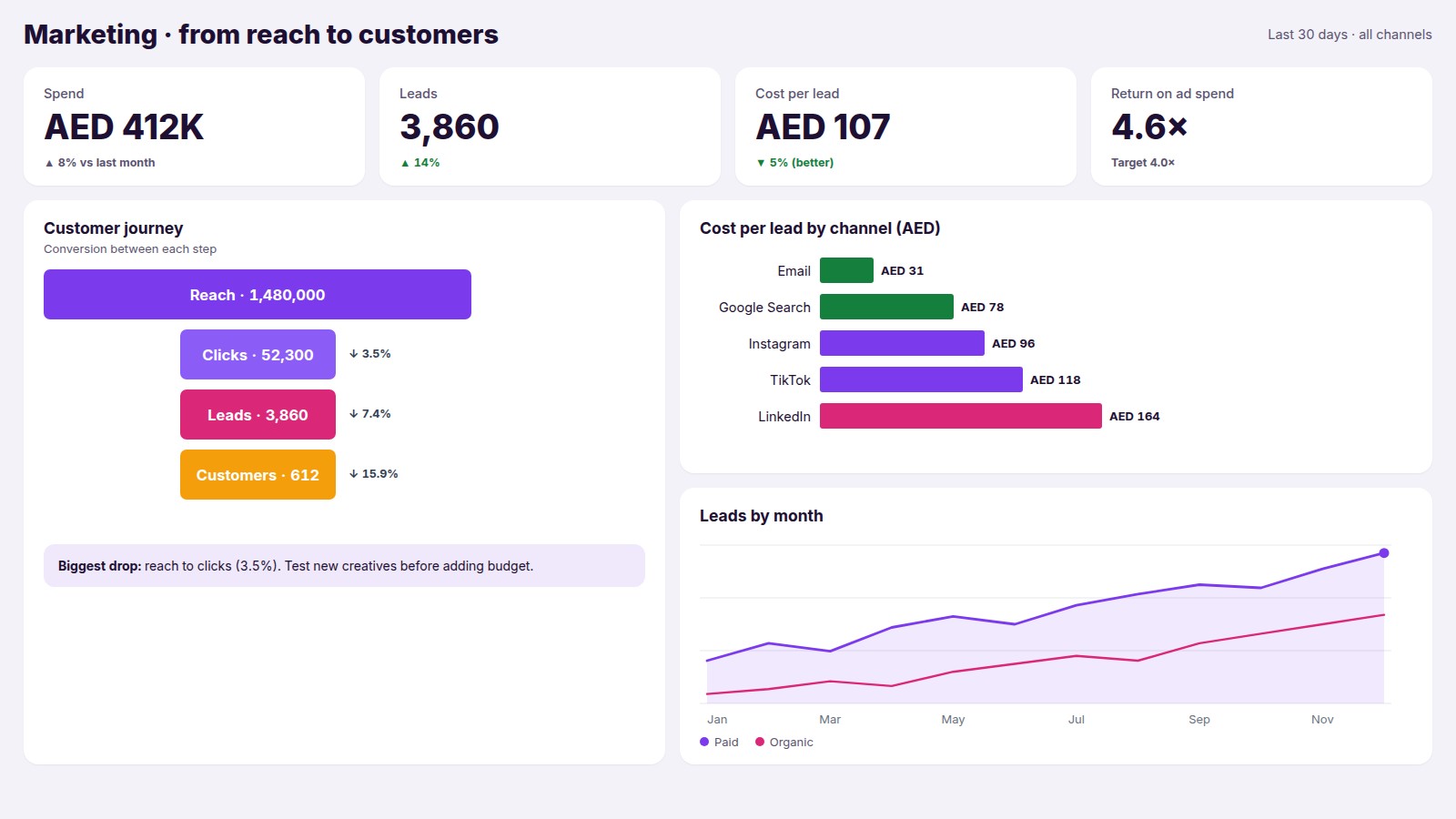The image size is (1456, 819).
Task: Click the Nov axis label
Action: [x=1322, y=719]
